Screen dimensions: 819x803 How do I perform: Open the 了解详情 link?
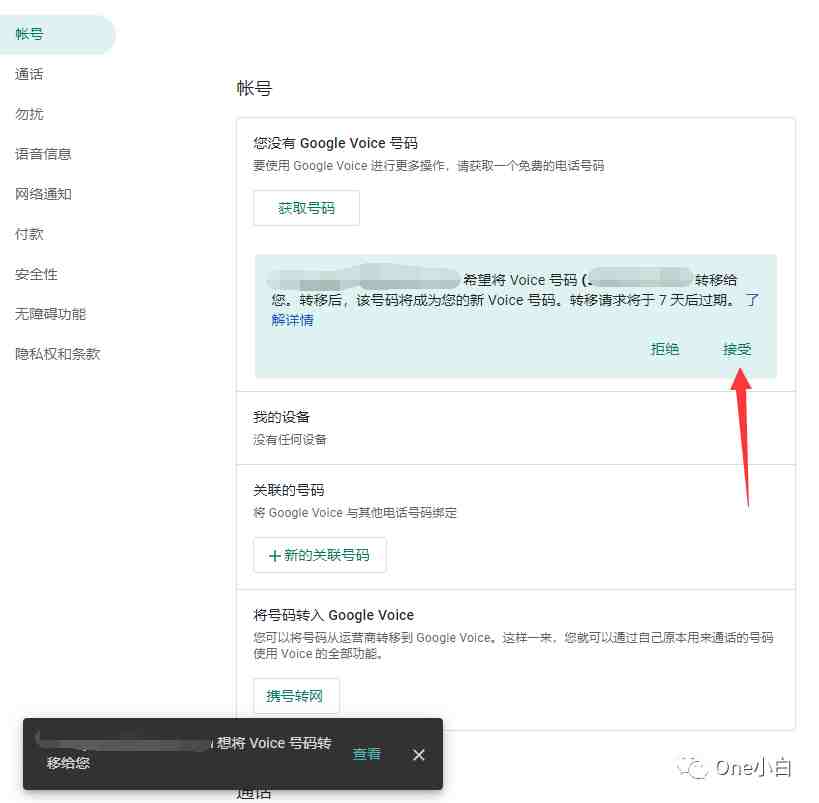click(292, 320)
